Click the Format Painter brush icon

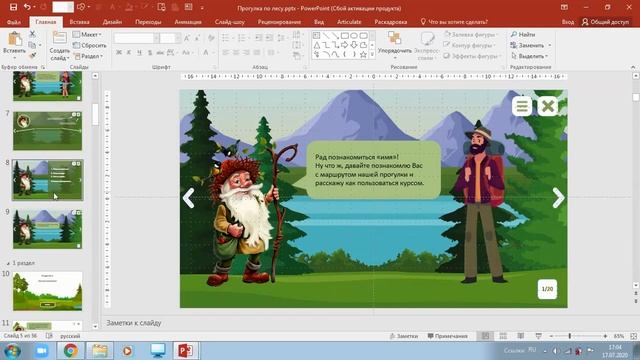point(32,55)
